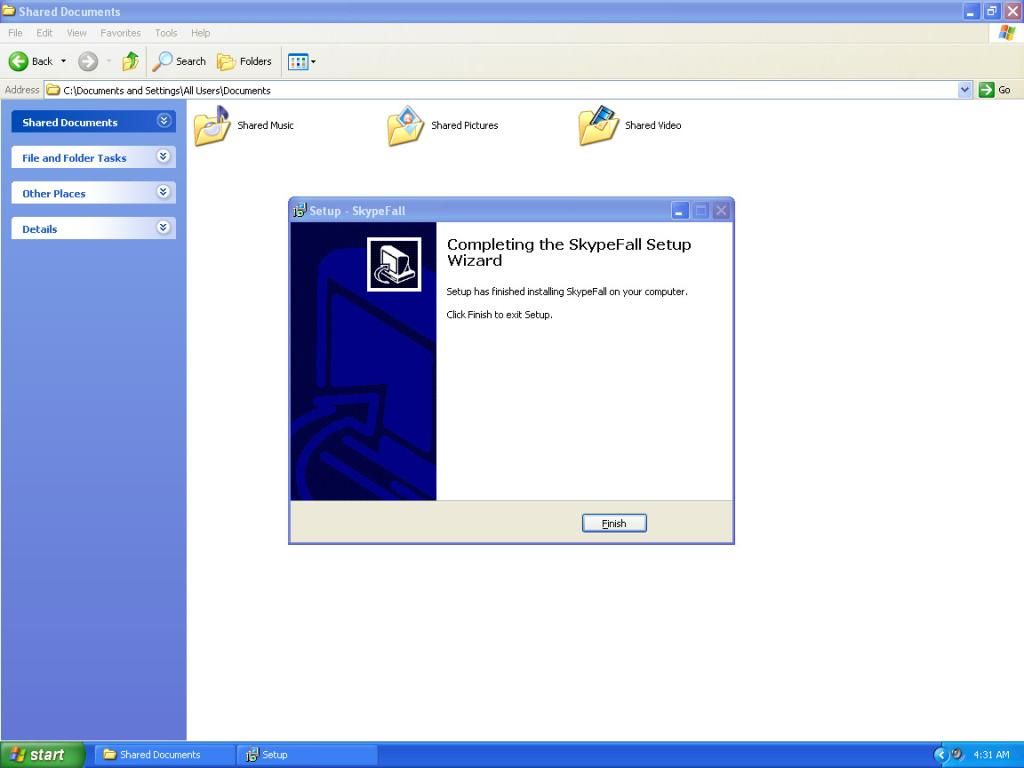Click the system tray notification icon
Image resolution: width=1024 pixels, height=768 pixels.
click(957, 754)
